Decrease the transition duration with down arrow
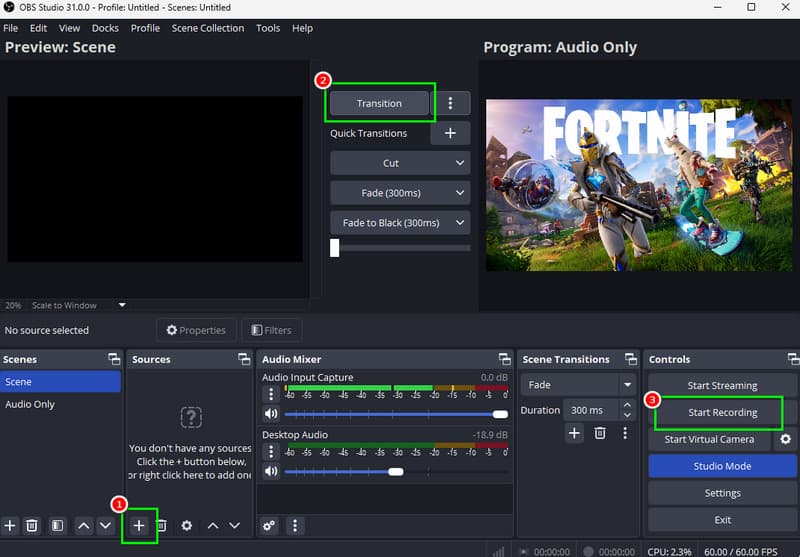 click(627, 415)
